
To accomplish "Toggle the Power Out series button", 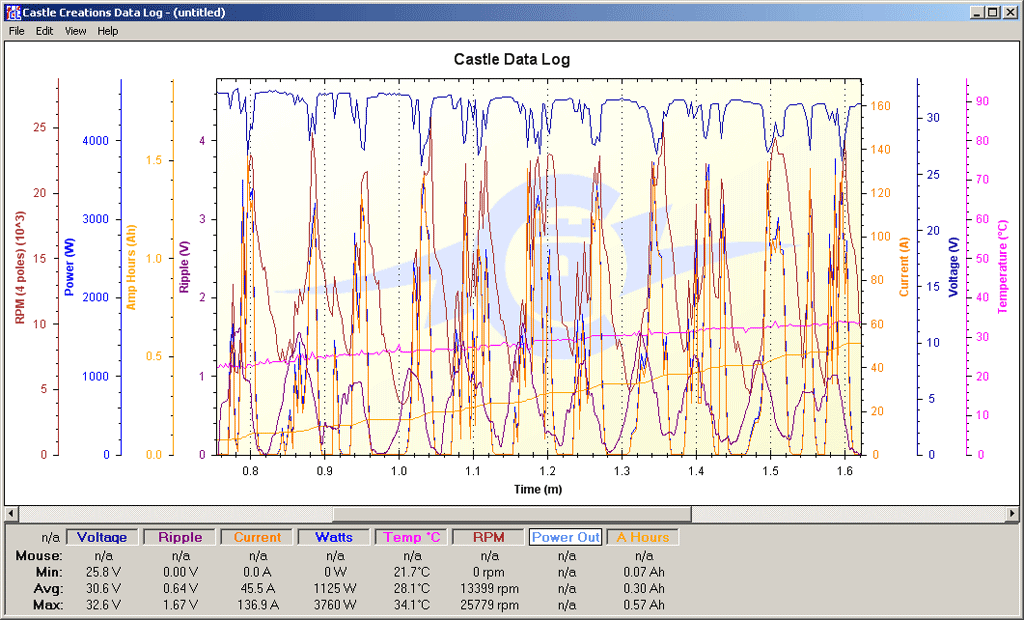I will (x=566, y=537).
